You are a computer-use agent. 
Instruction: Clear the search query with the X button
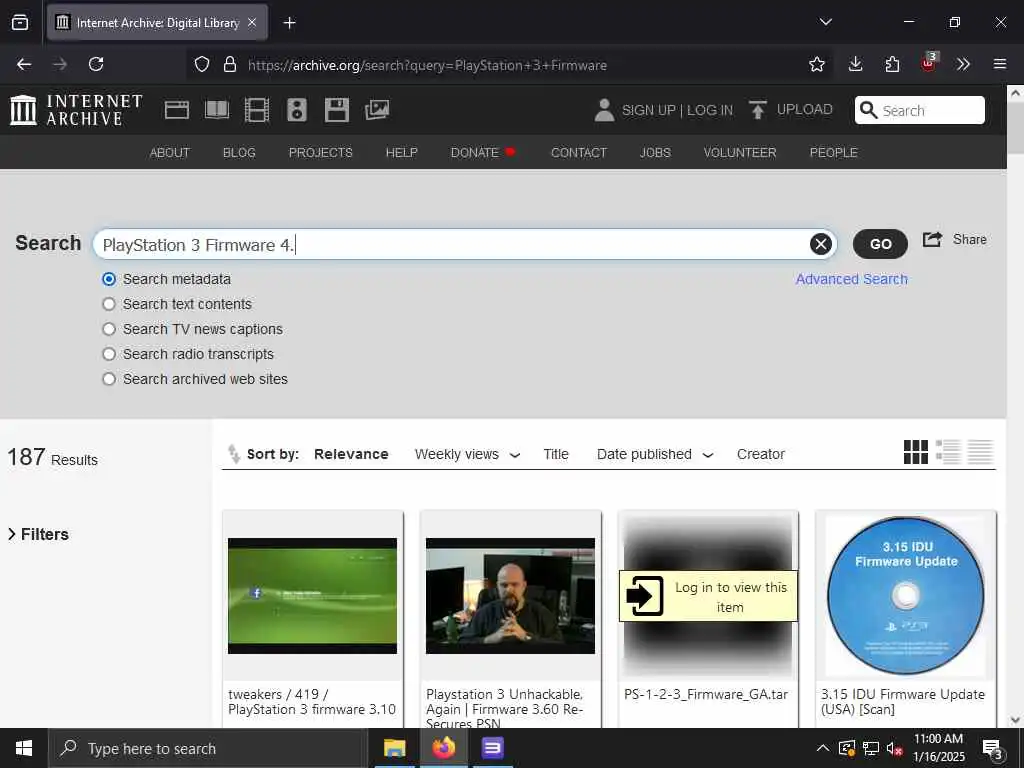tap(821, 244)
